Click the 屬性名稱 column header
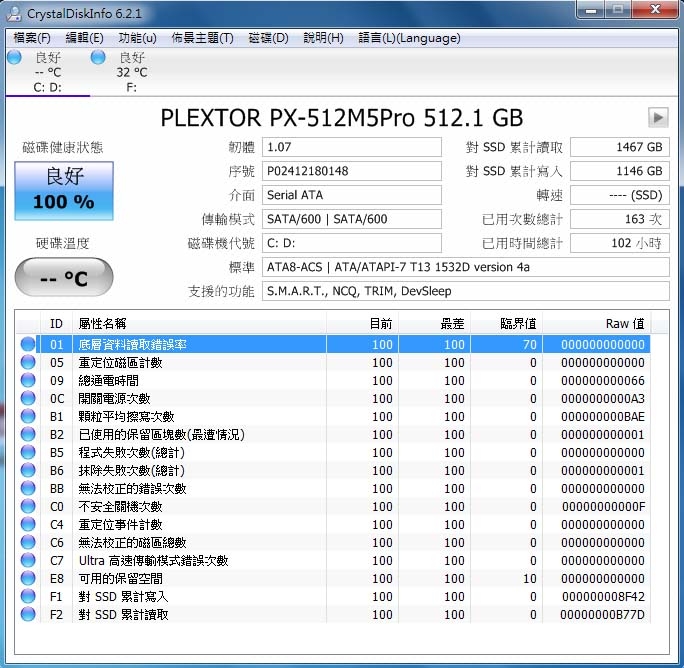The height and width of the screenshot is (668, 684). (199, 324)
